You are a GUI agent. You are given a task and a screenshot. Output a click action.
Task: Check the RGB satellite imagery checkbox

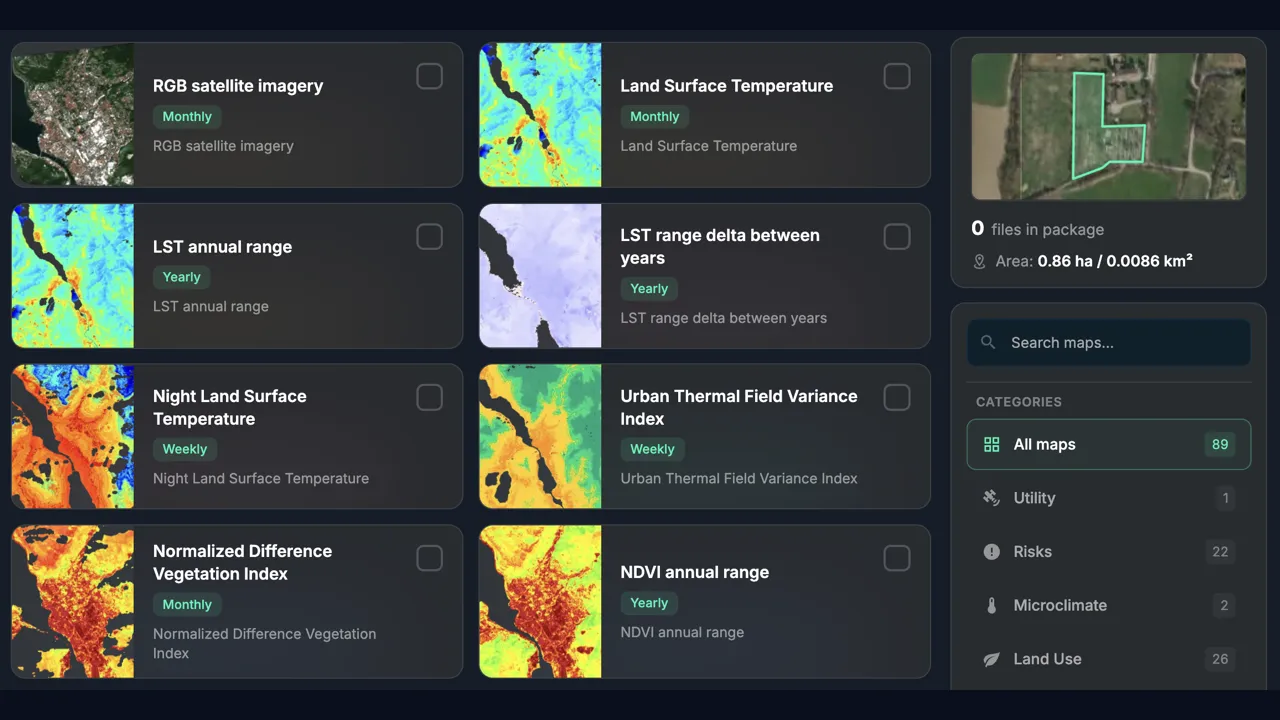[x=429, y=76]
